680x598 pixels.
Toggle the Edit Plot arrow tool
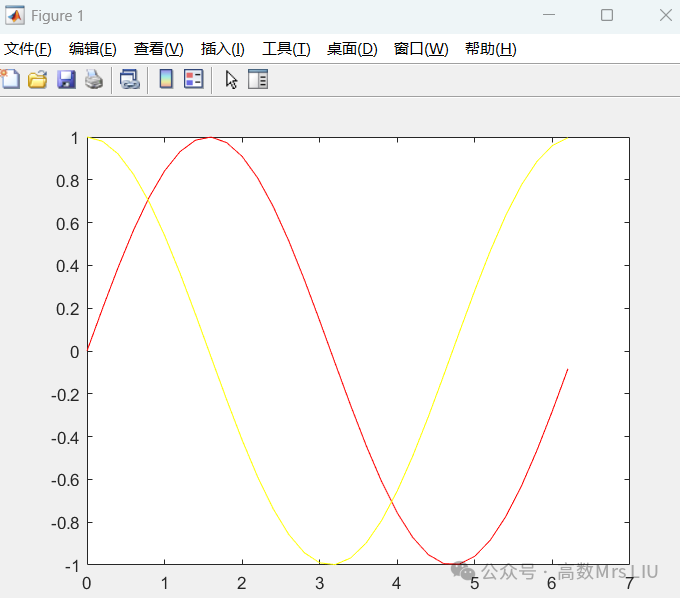[231, 80]
